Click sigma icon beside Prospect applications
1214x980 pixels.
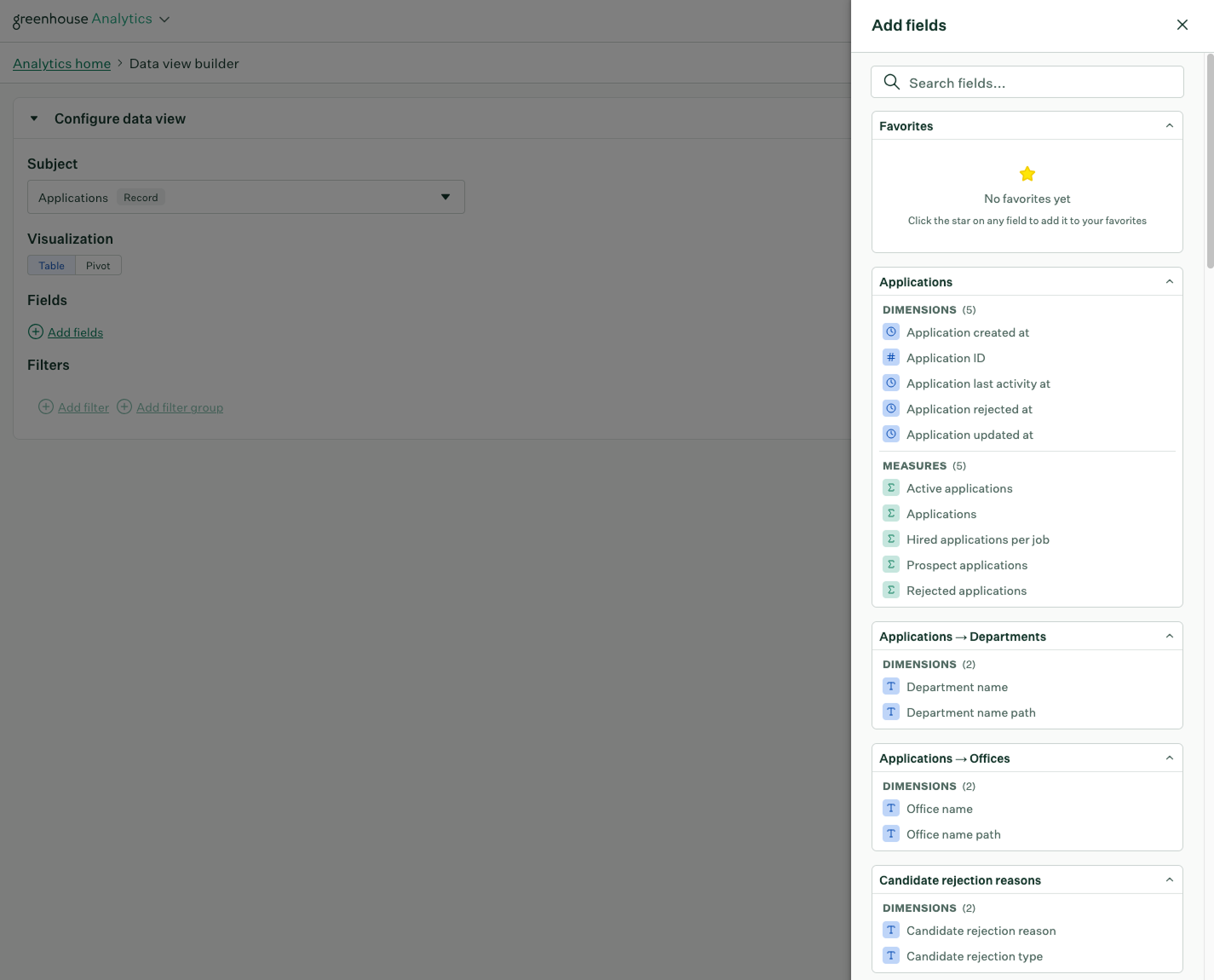pyautogui.click(x=891, y=564)
